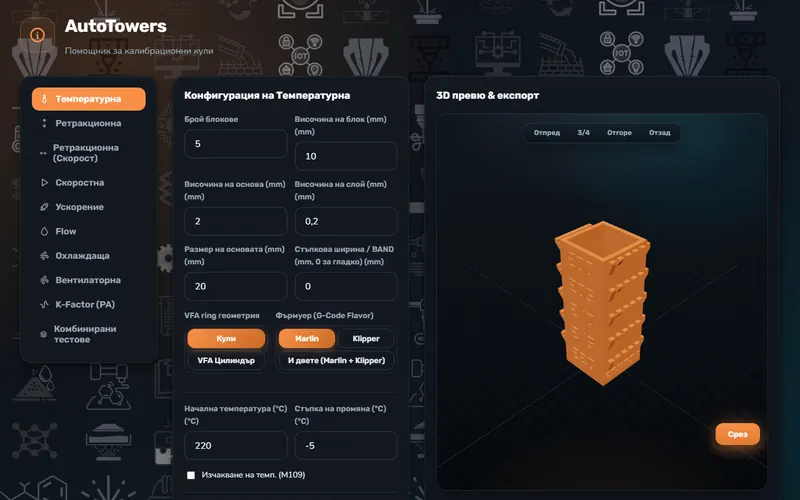Pick И двете (Marlin + Klipper) option
Screen dimensions: 800x500
coord(336,360)
